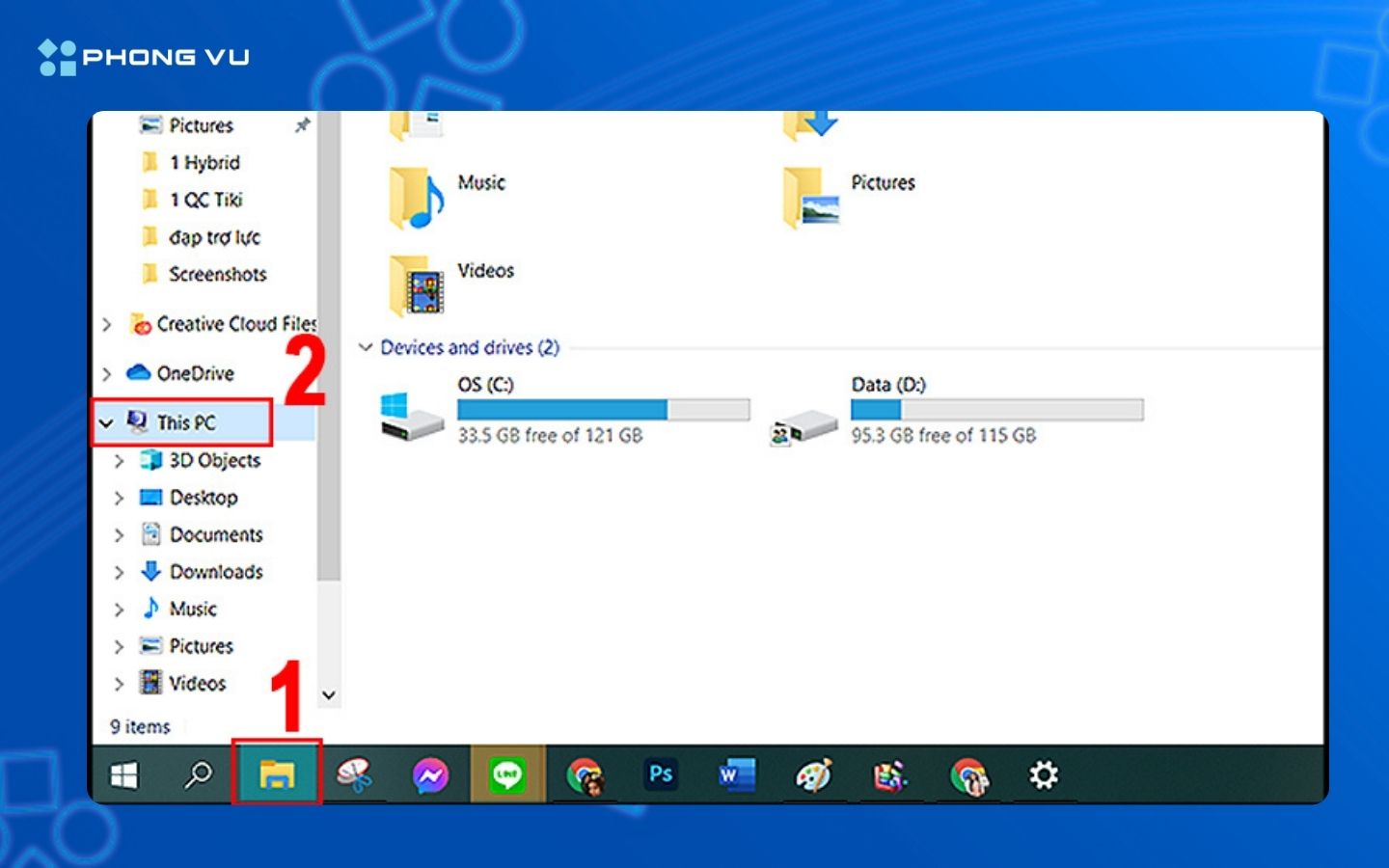Launch Photoshop from the taskbar
Screen dimensions: 1389x868
coord(661,774)
